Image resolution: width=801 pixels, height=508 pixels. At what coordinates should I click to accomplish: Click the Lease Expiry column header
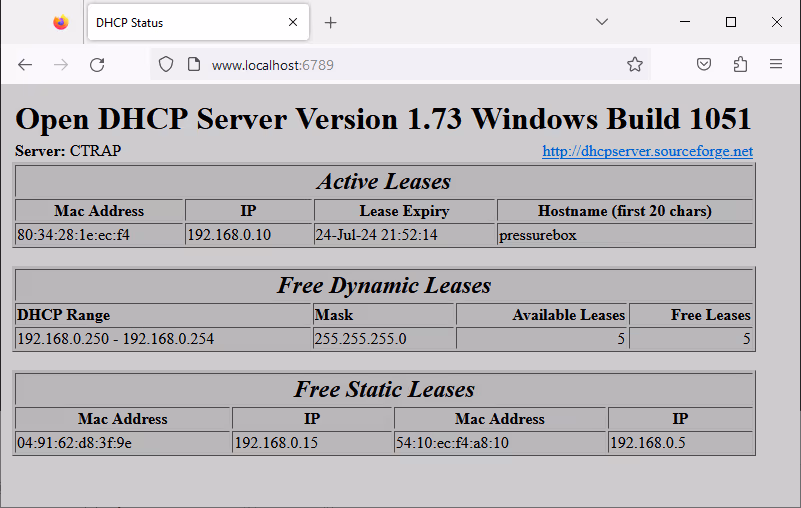[x=404, y=211]
